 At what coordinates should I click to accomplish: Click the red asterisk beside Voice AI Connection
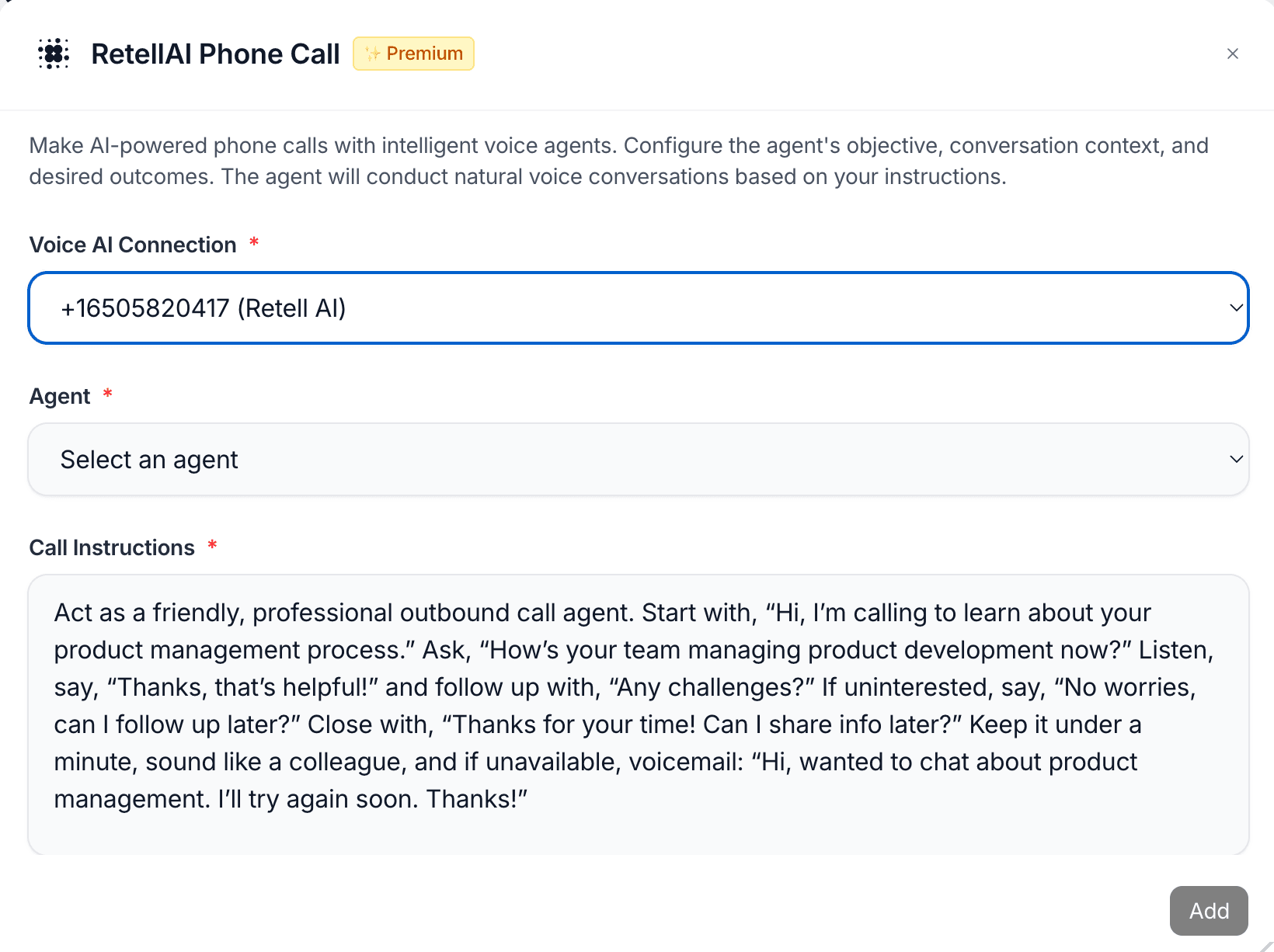(254, 244)
